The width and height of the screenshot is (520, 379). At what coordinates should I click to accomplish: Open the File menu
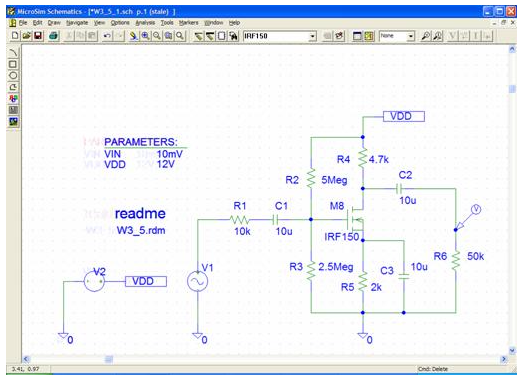[x=23, y=23]
